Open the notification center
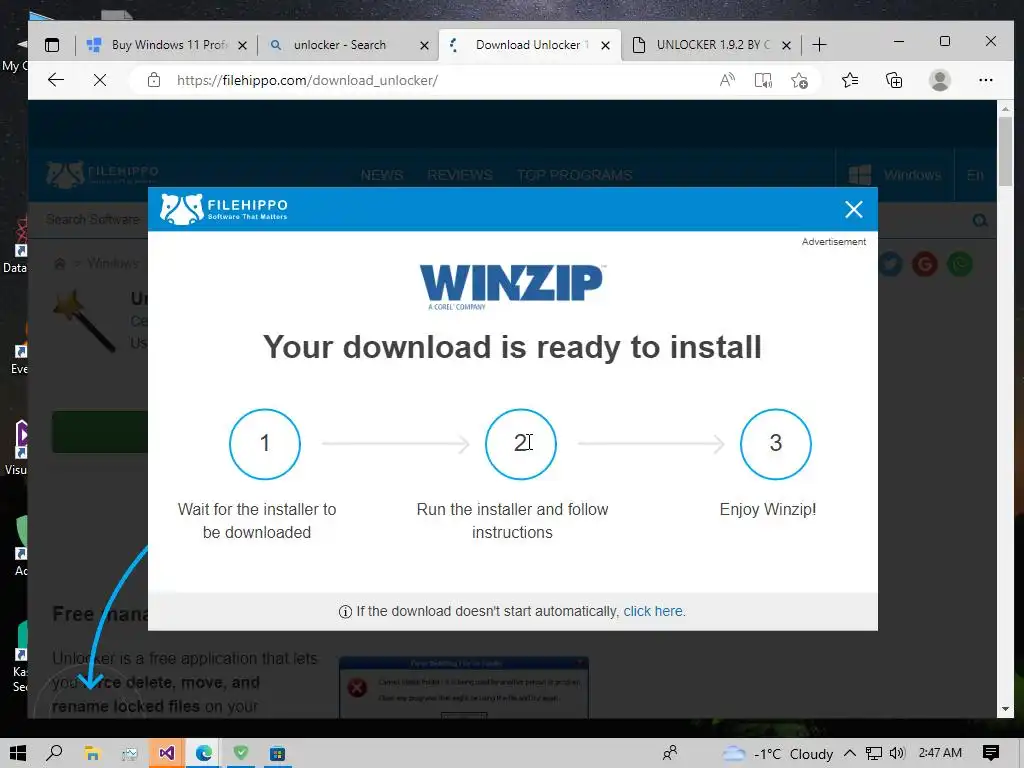Screen dimensions: 1024x768 tap(991, 754)
